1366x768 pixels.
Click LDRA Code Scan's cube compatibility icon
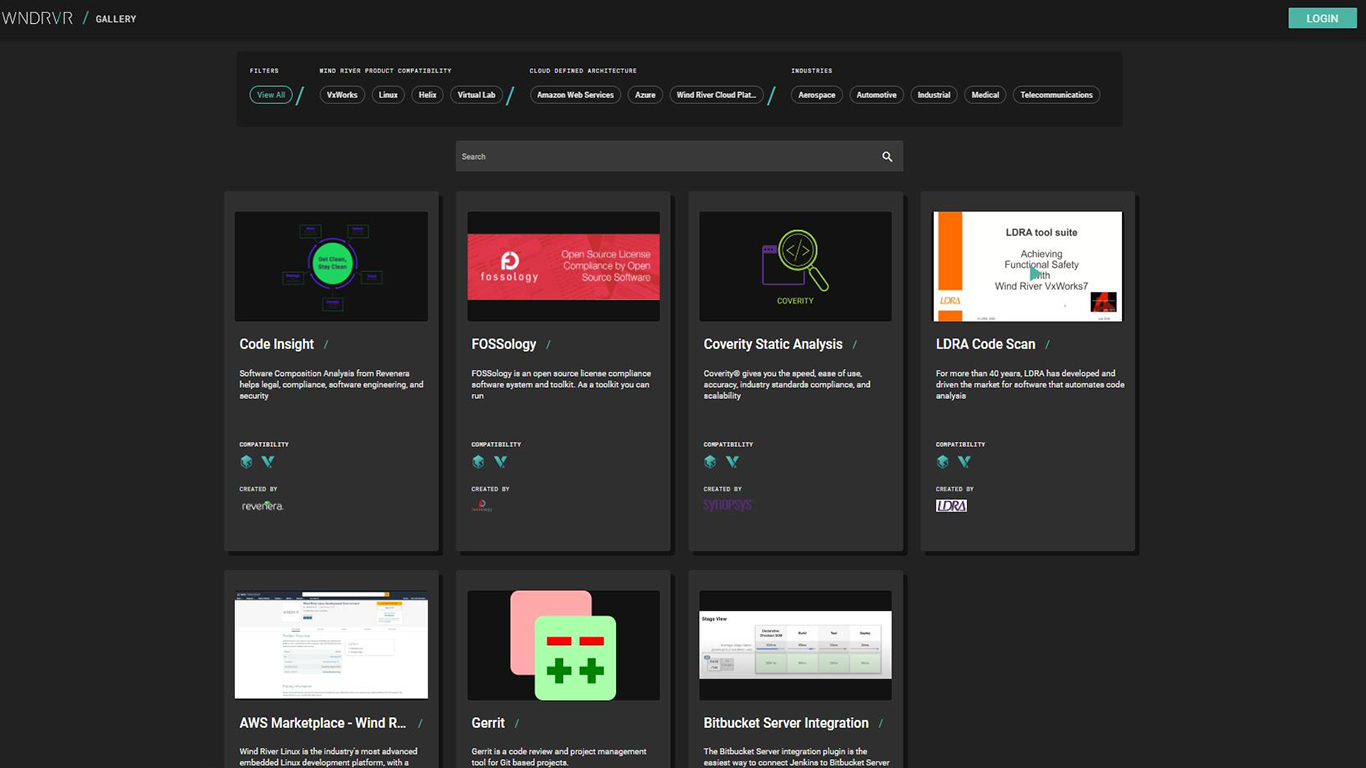[x=942, y=462]
